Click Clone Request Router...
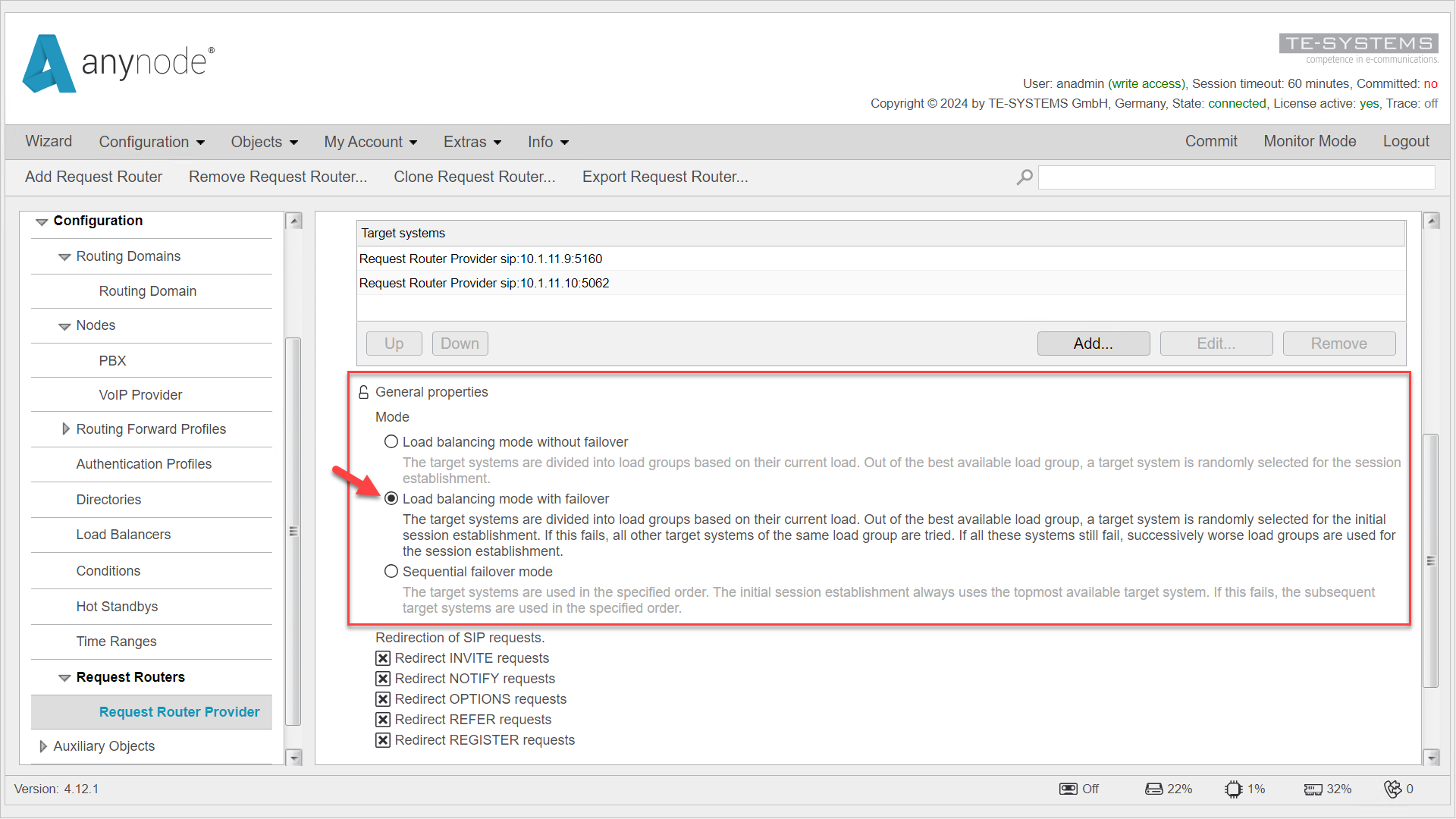The image size is (1456, 819). 475,177
